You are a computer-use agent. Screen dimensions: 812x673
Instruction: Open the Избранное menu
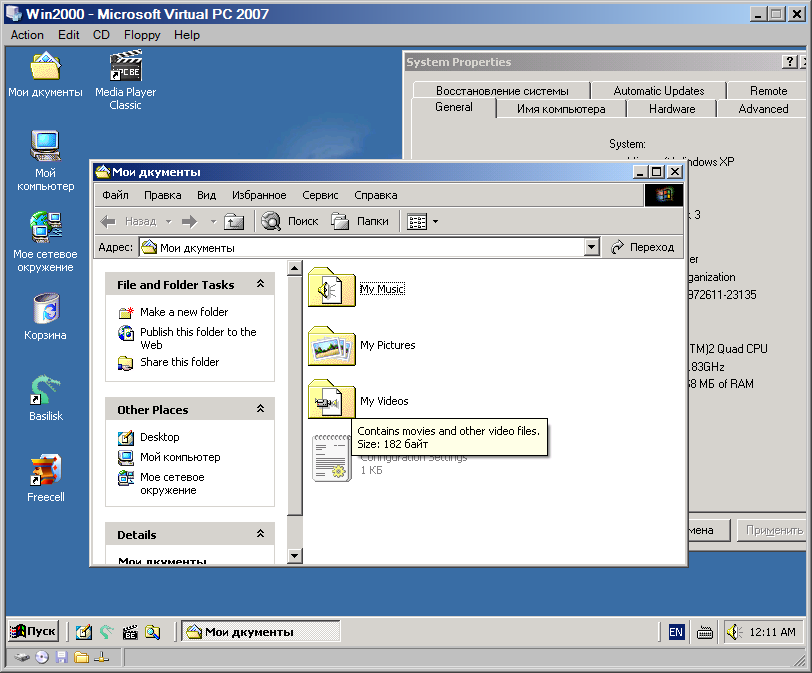pos(259,195)
